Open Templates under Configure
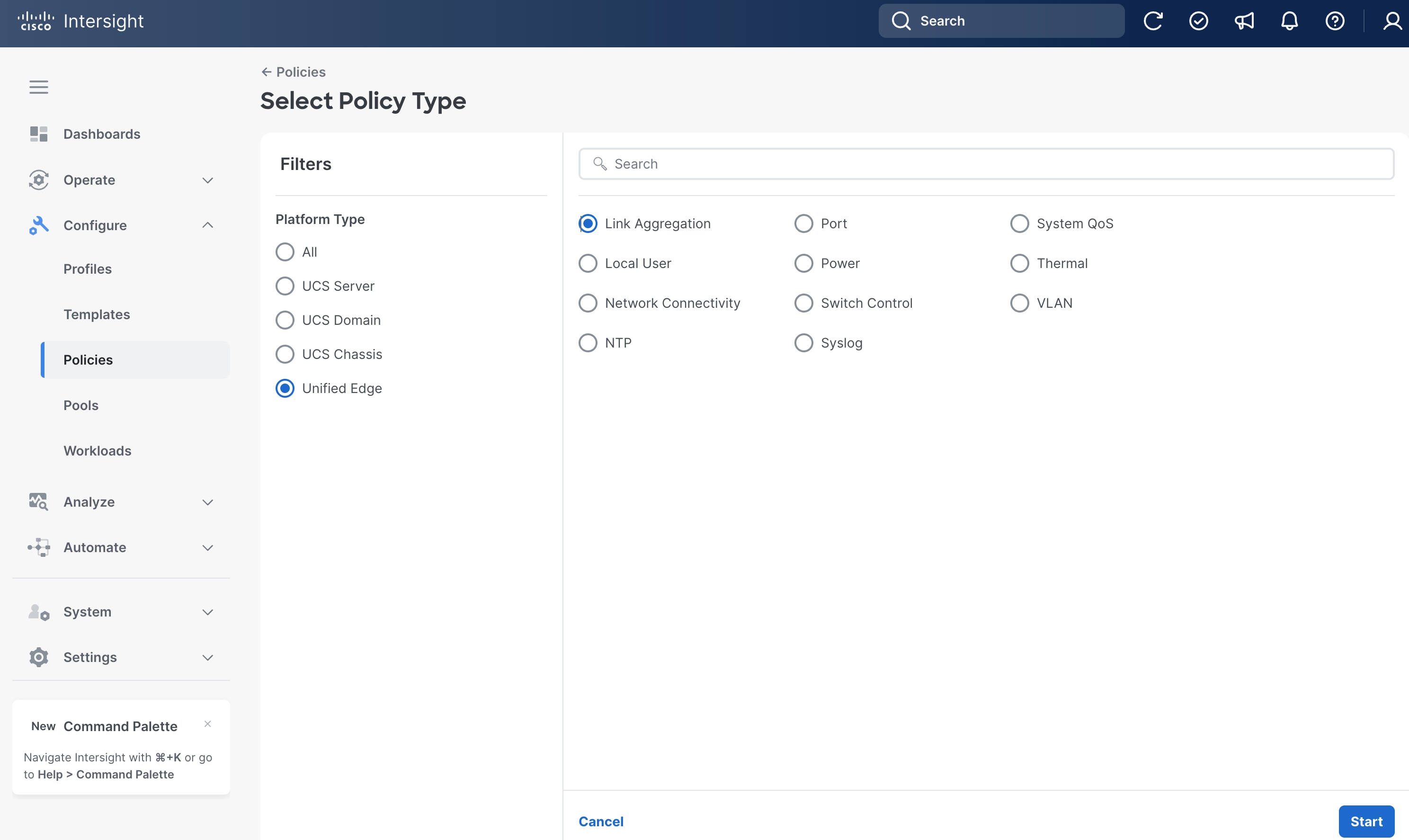Image resolution: width=1409 pixels, height=840 pixels. 97,315
